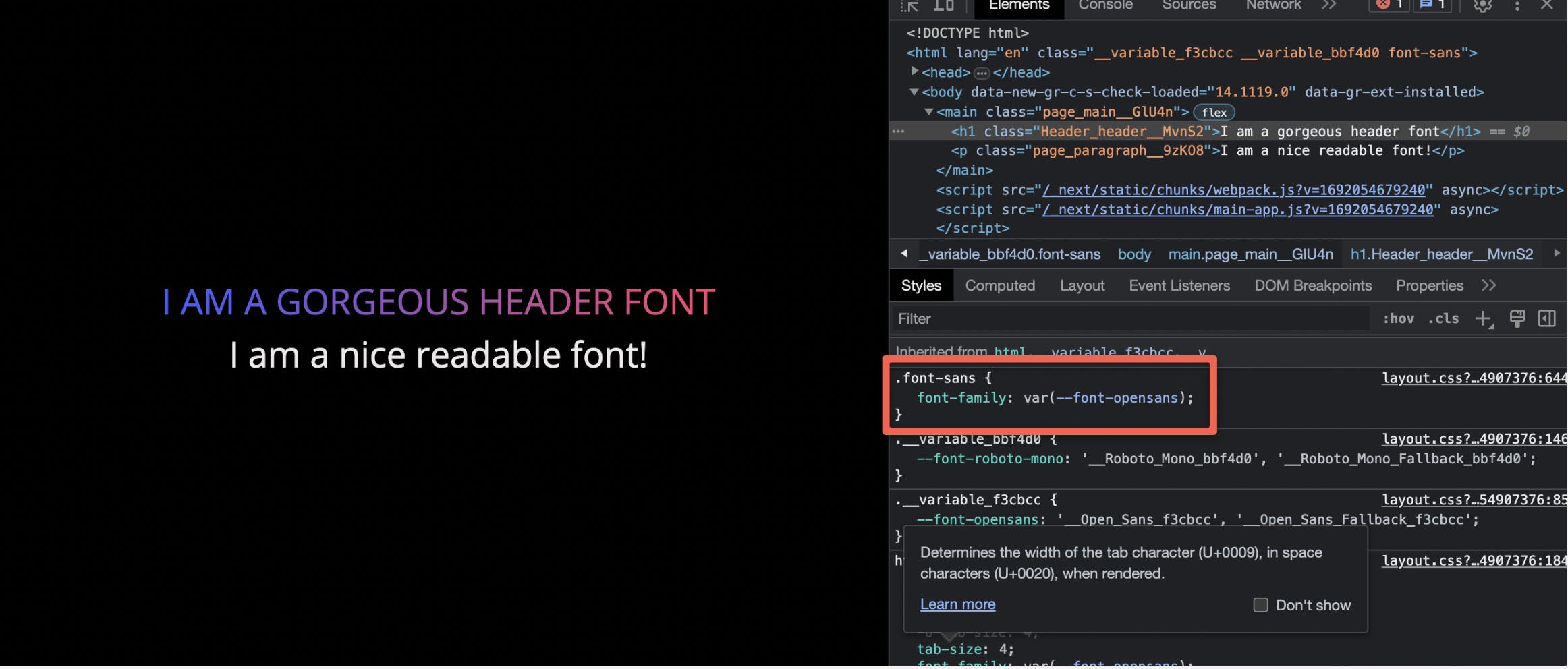Open the Styles pane tab

[x=921, y=286]
